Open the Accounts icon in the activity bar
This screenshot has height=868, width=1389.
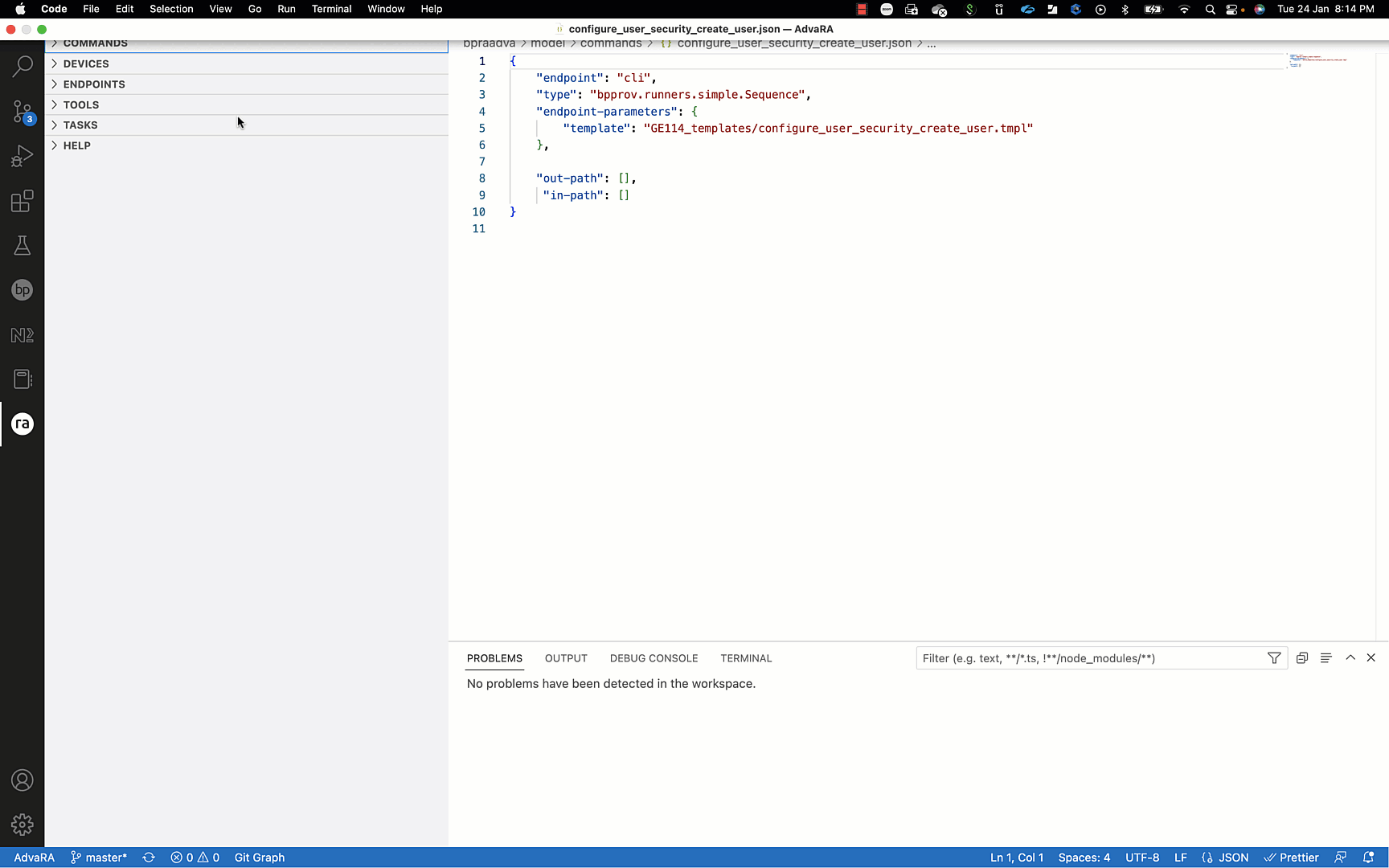22,780
